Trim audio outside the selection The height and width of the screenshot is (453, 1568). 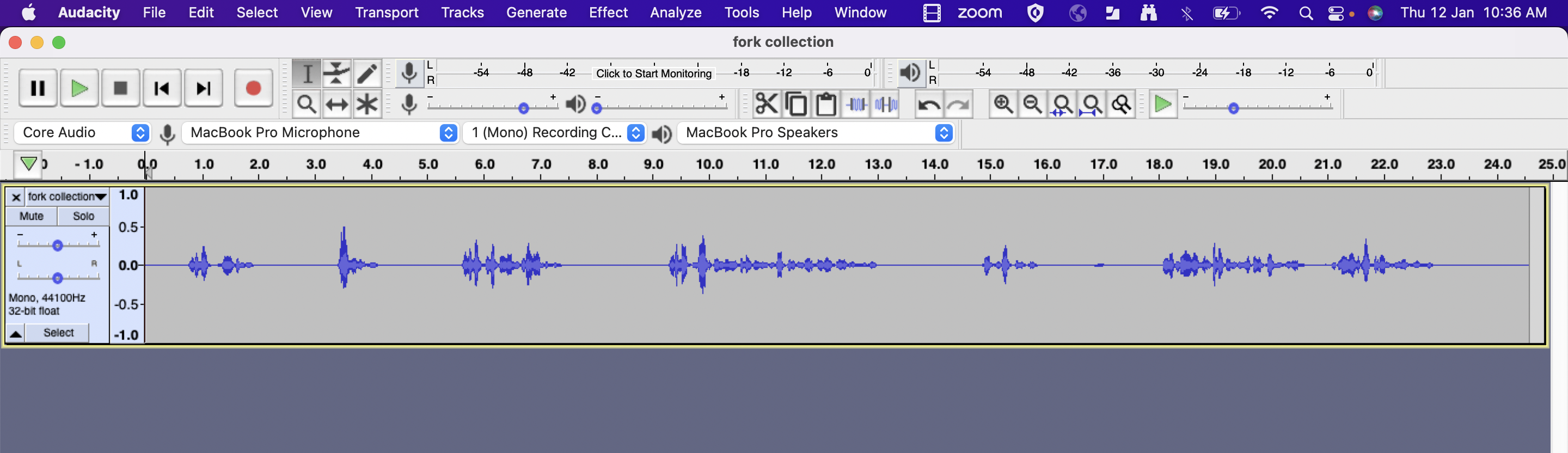click(856, 104)
